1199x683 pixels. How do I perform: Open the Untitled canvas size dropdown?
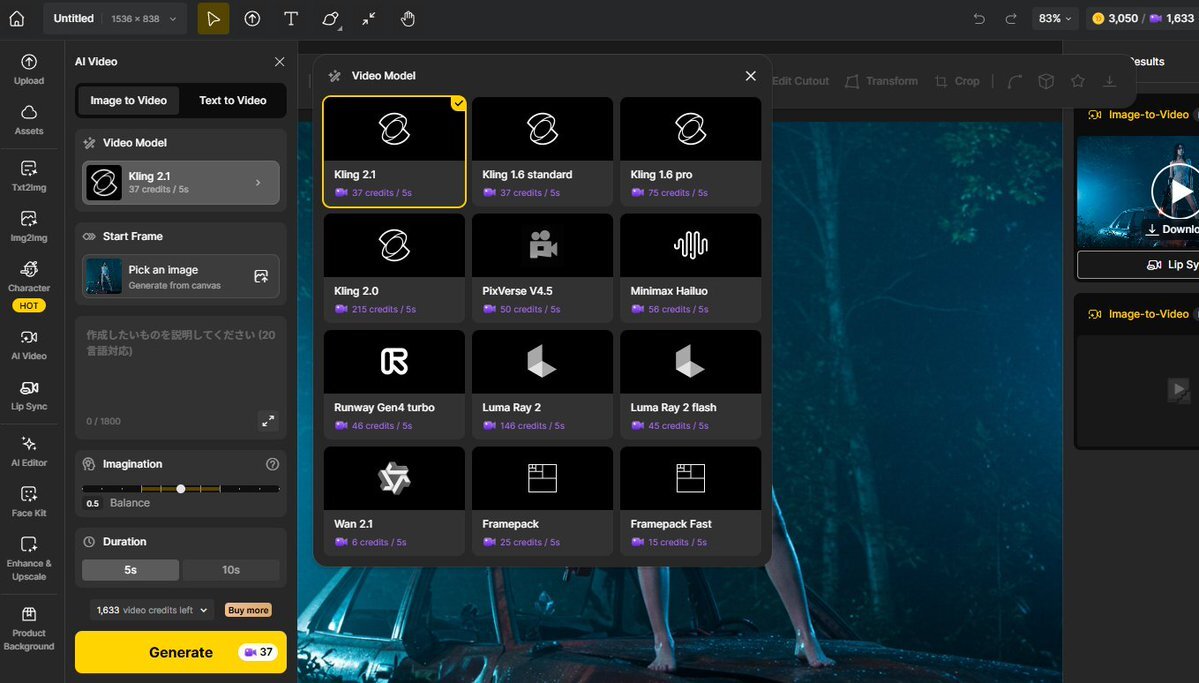click(115, 18)
